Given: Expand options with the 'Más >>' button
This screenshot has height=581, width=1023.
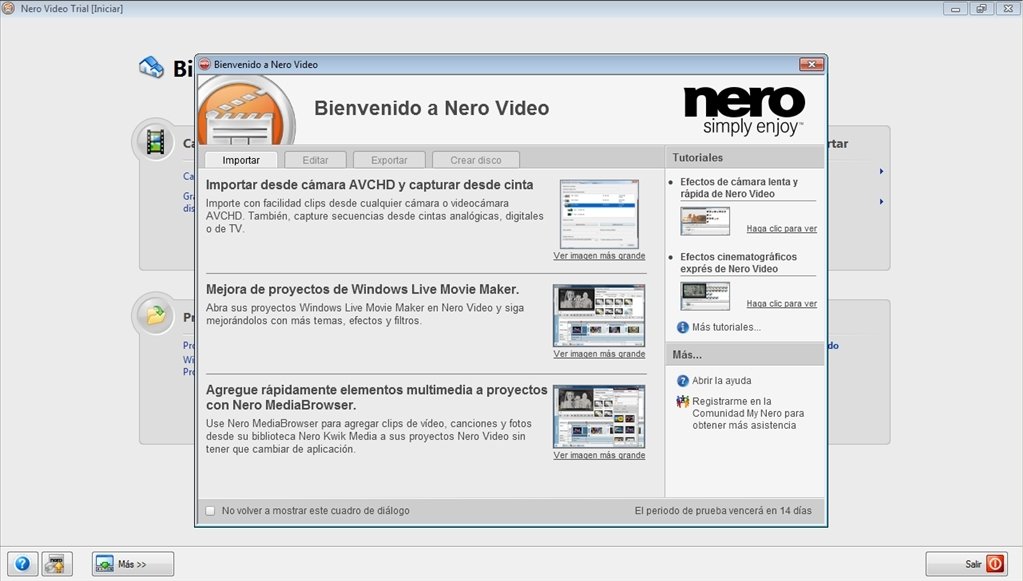Looking at the screenshot, I should coord(133,564).
